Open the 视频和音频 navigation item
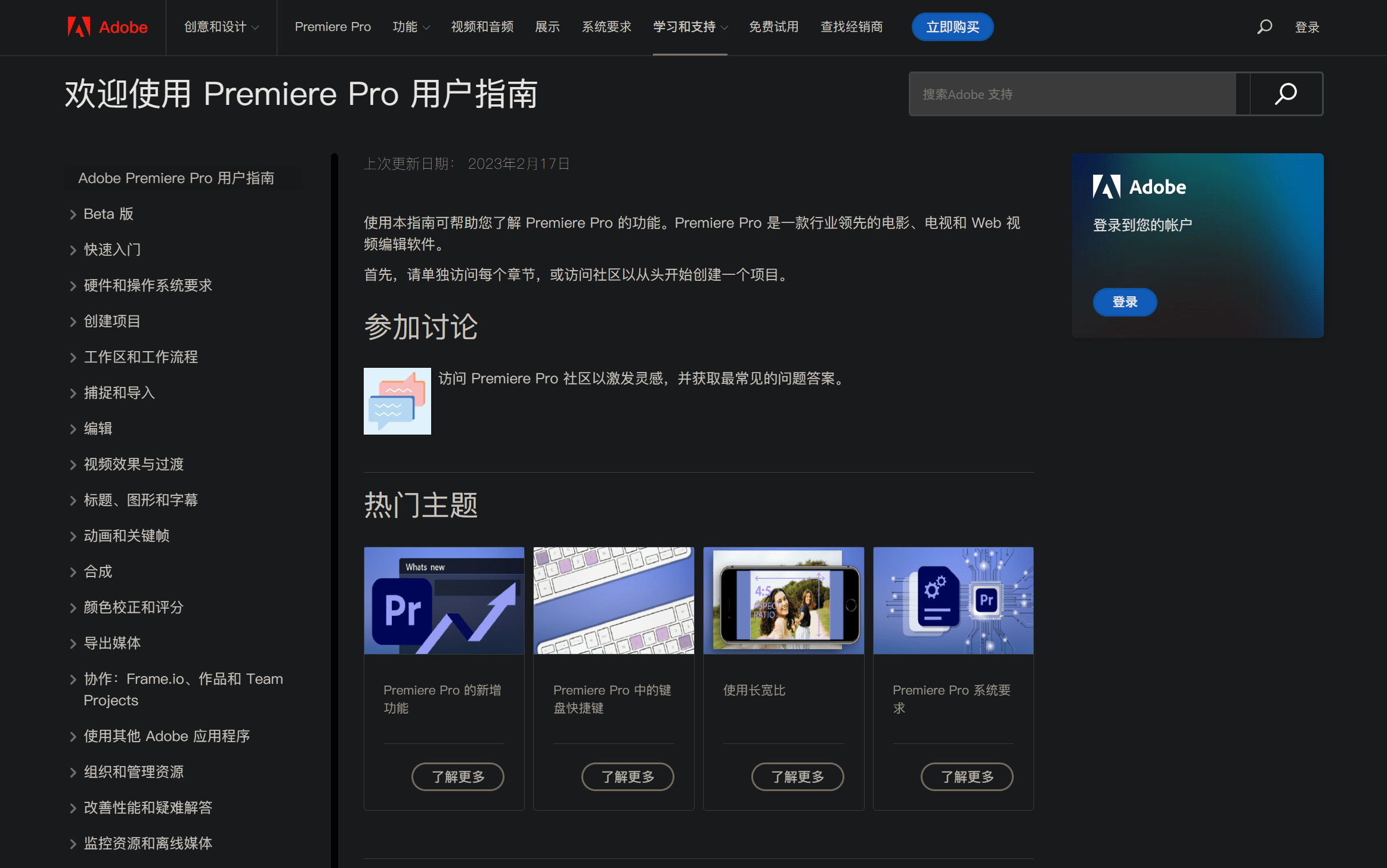This screenshot has width=1387, height=868. [482, 27]
